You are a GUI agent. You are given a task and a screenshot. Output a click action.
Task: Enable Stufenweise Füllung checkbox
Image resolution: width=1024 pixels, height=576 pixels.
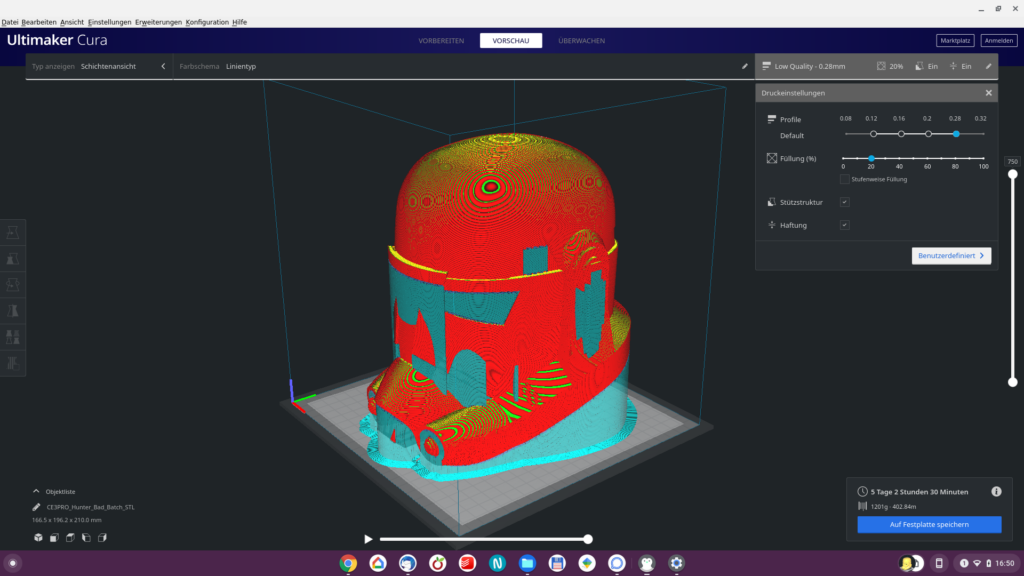(844, 179)
